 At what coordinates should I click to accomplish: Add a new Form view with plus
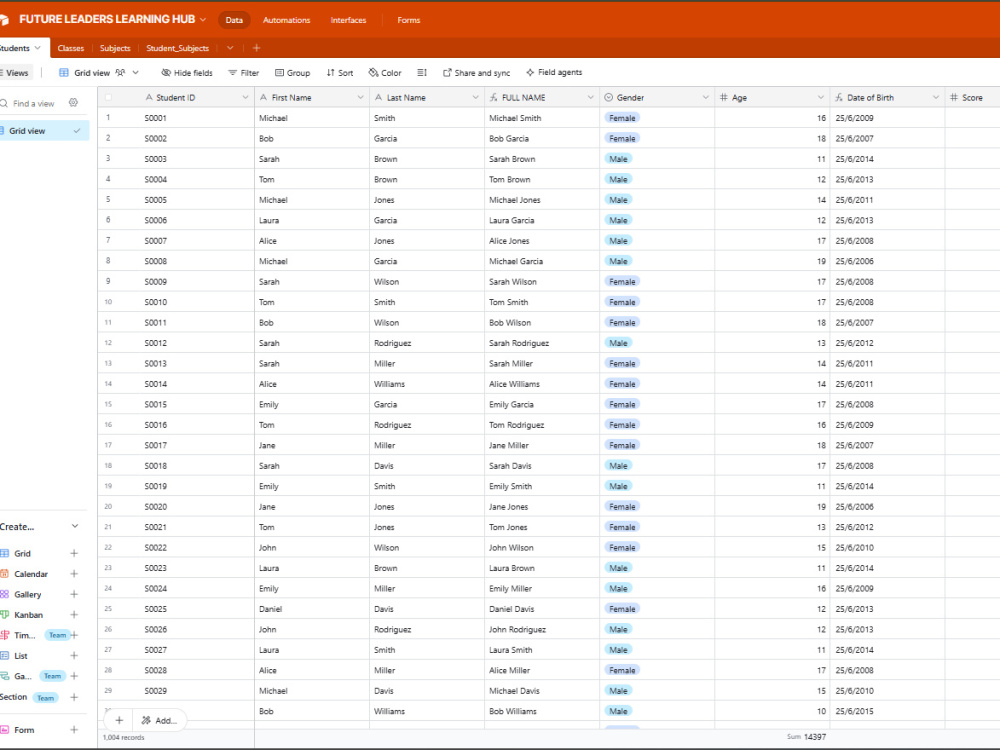(x=74, y=730)
